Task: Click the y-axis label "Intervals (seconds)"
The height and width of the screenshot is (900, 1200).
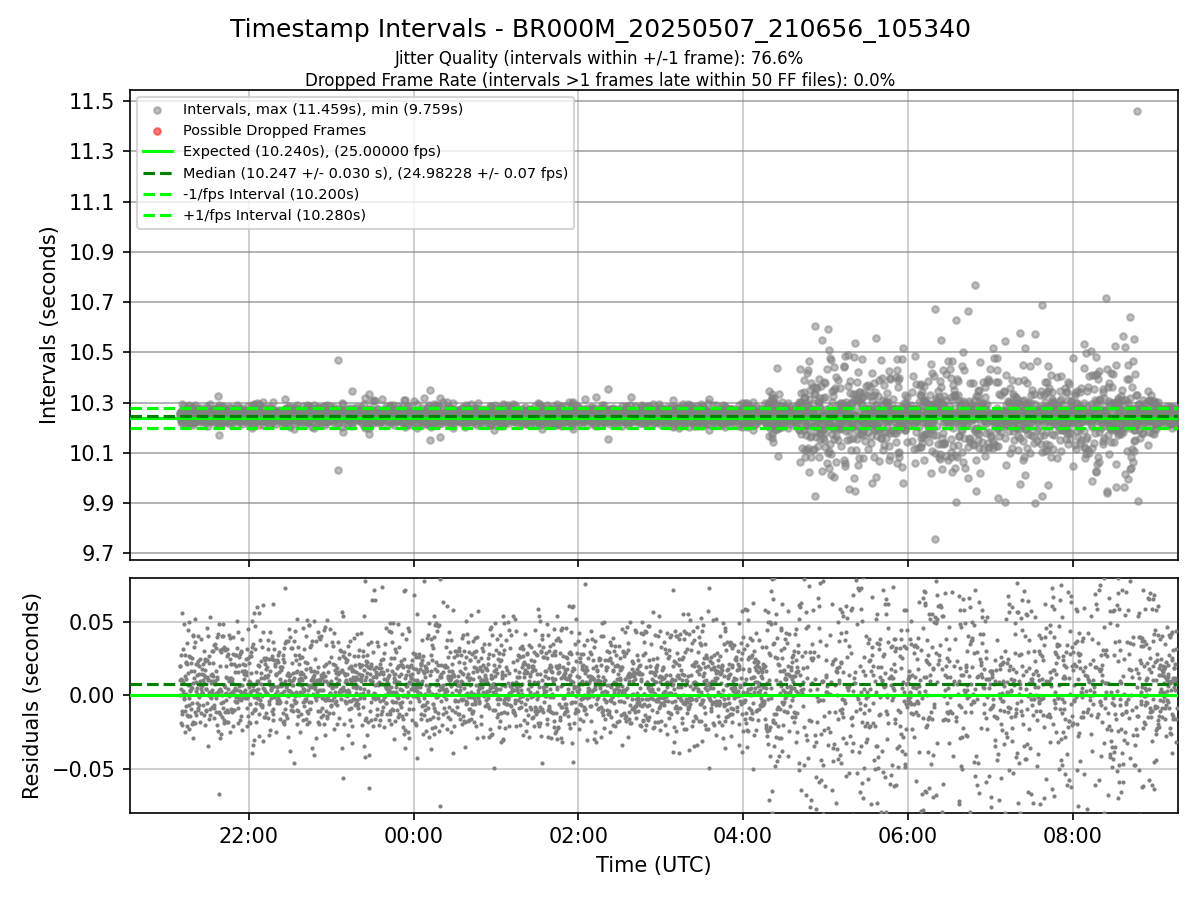Action: point(48,325)
